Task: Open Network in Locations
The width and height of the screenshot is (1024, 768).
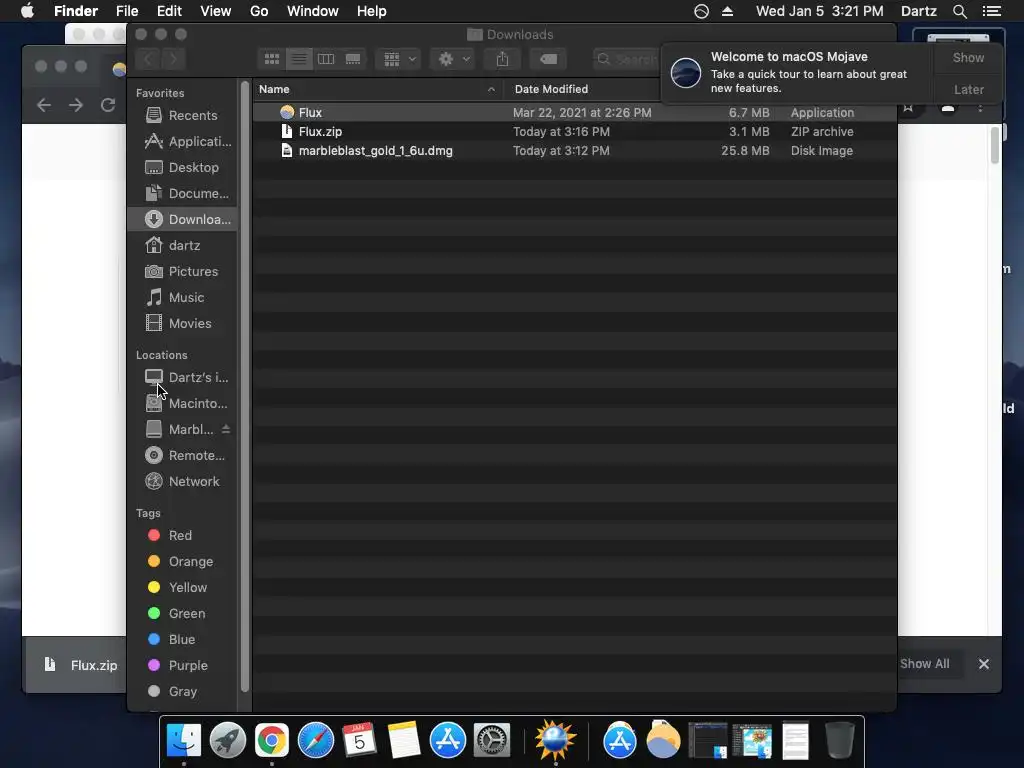Action: pyautogui.click(x=182, y=482)
